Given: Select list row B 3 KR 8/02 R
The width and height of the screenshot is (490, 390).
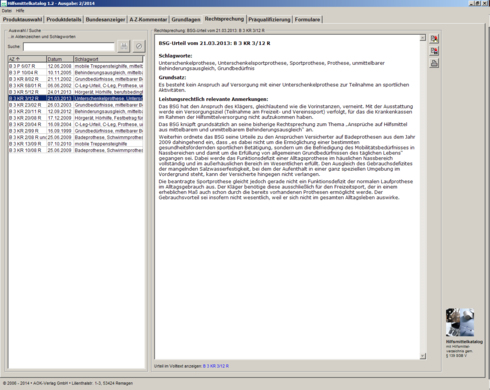Looking at the screenshot, I should point(76,79).
